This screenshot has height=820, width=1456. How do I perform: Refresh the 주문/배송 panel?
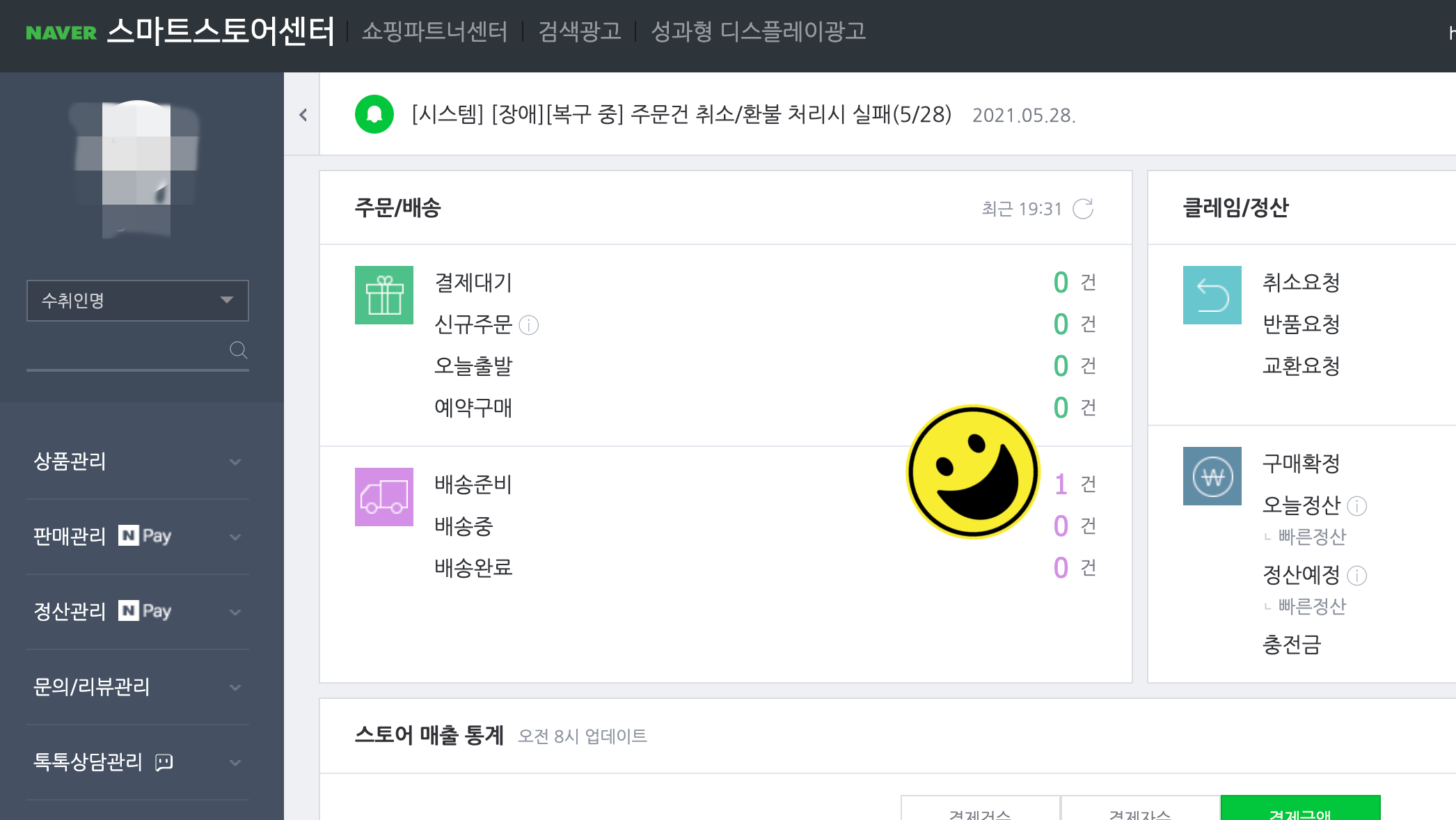(1084, 208)
